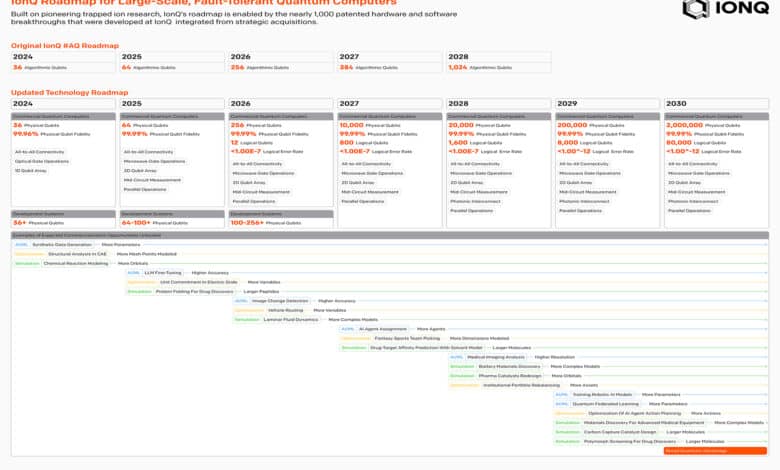Click '2,000,000 Physical Qubits' in the 2030 column
Image resolution: width=780 pixels, height=470 pixels.
click(703, 125)
